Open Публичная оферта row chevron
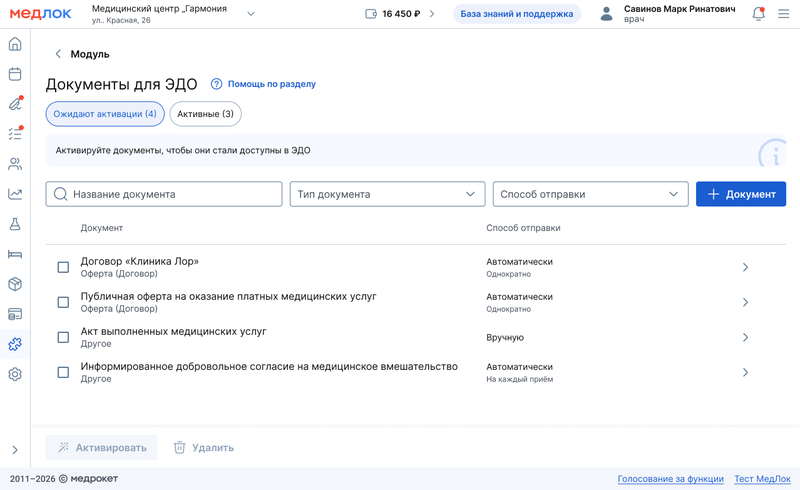 point(745,303)
